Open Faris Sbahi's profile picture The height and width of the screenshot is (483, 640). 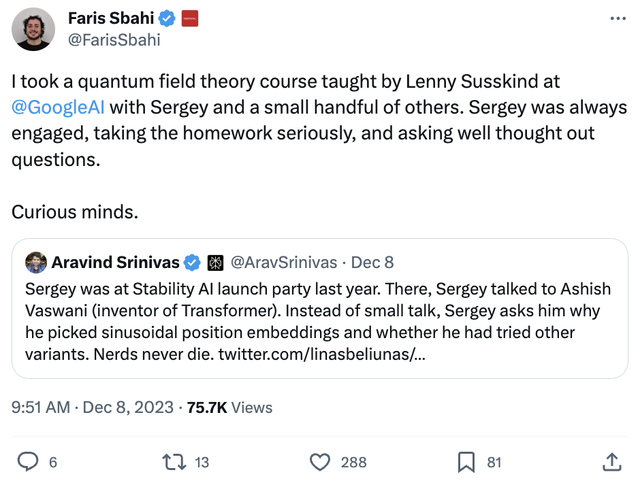tap(33, 29)
